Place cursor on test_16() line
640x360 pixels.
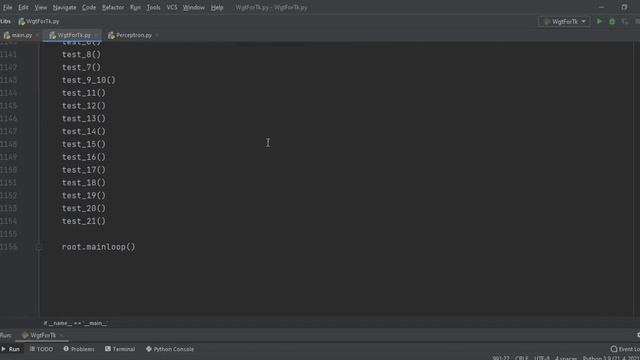click(x=84, y=157)
